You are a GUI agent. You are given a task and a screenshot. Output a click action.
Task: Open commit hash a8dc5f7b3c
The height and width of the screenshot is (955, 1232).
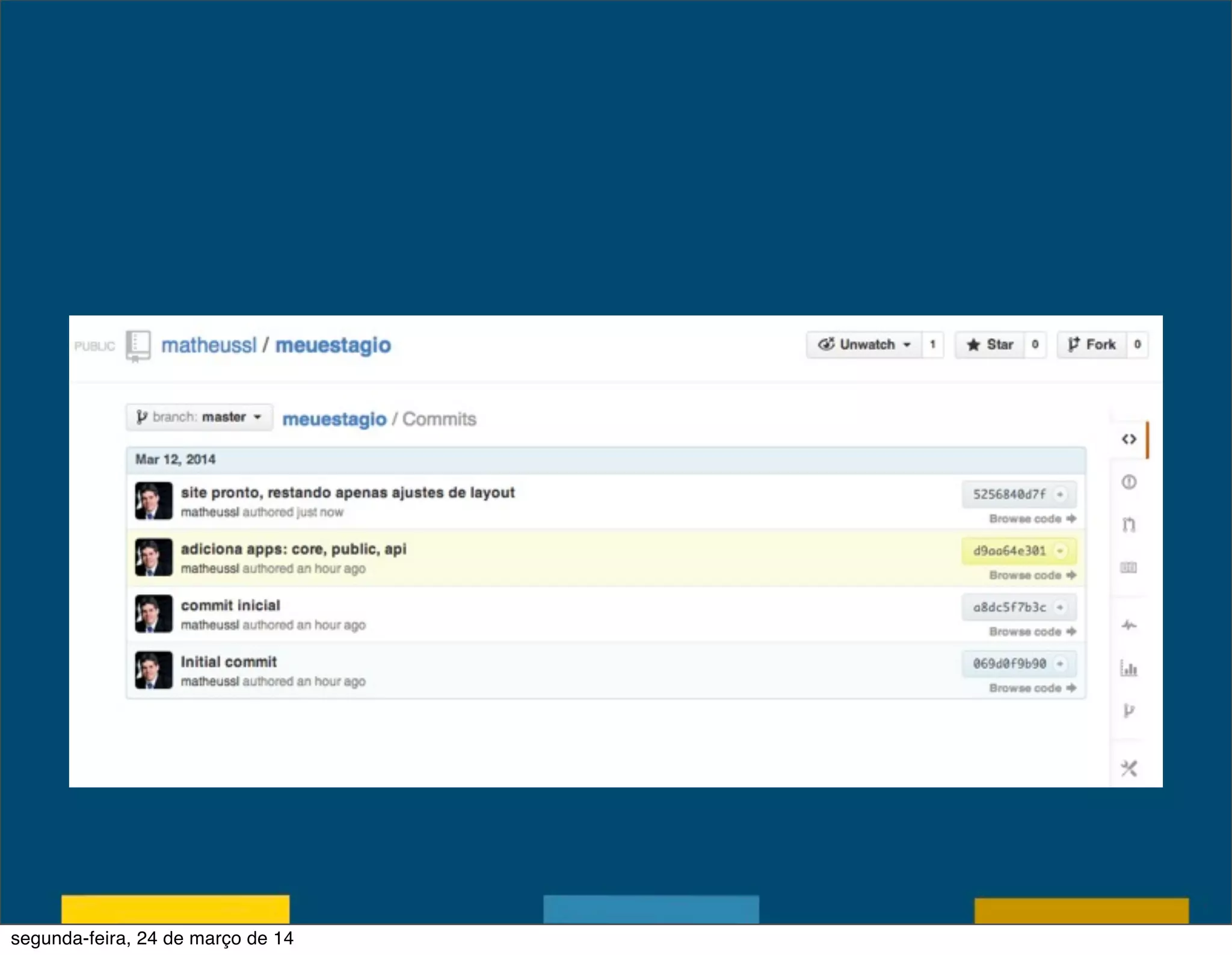point(1009,607)
